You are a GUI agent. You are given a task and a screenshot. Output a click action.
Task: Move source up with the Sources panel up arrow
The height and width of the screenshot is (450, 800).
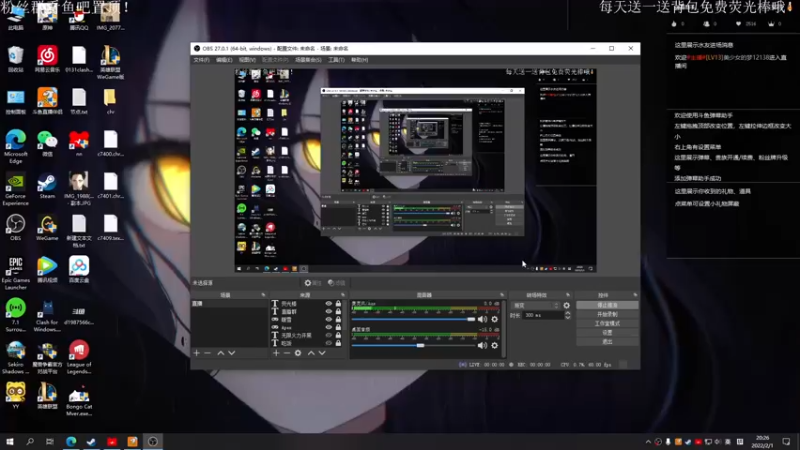pos(311,353)
